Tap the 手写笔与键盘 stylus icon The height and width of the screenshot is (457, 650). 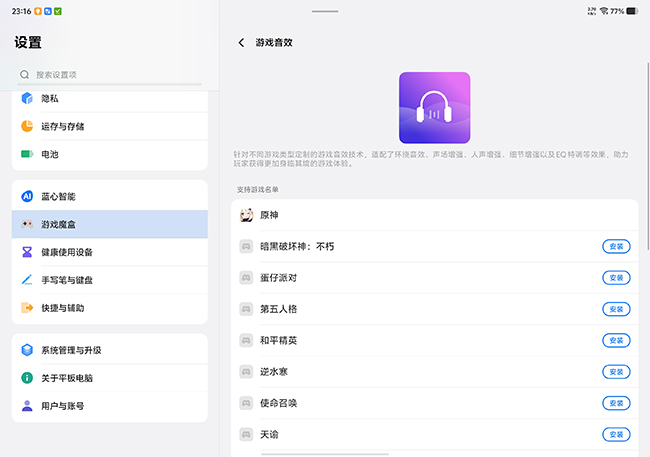[27, 281]
